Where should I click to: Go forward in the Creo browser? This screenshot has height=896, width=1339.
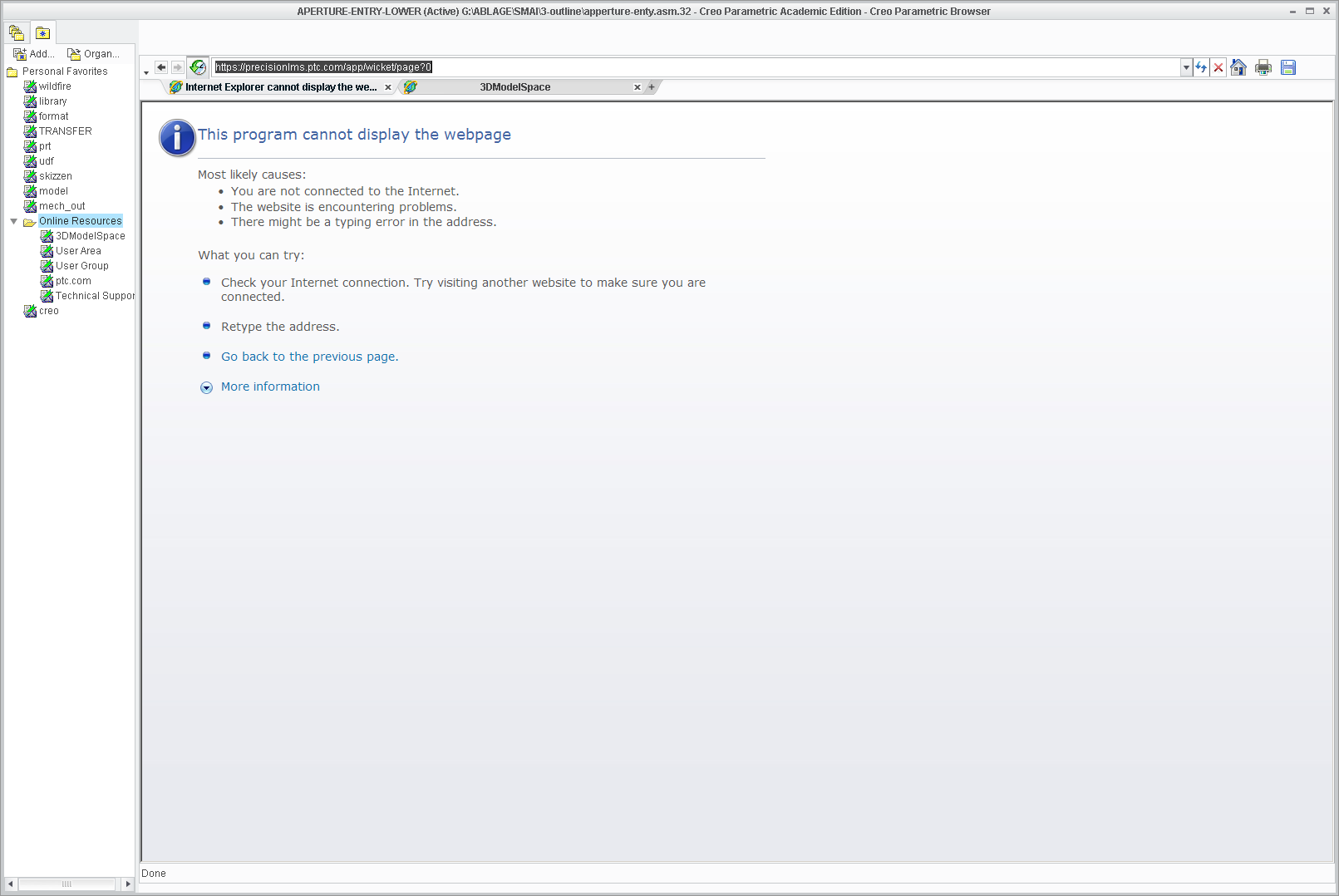click(x=177, y=67)
